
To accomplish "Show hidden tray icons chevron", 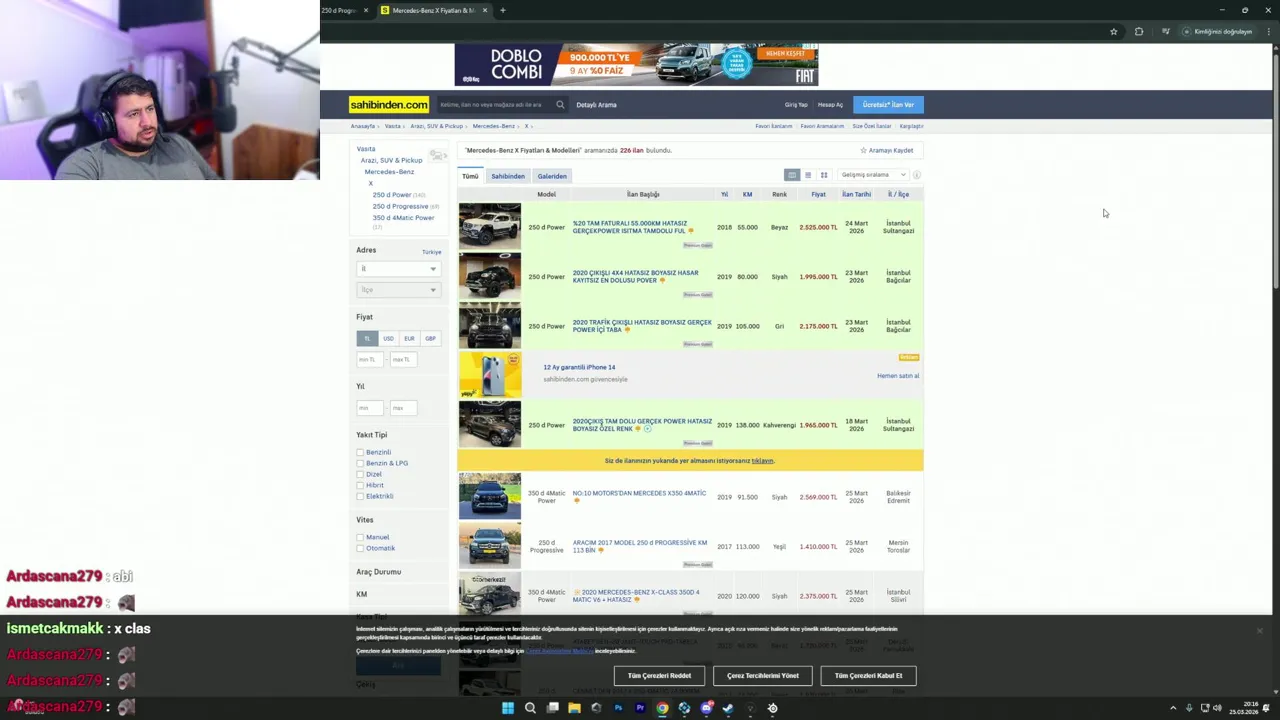I will point(1173,708).
